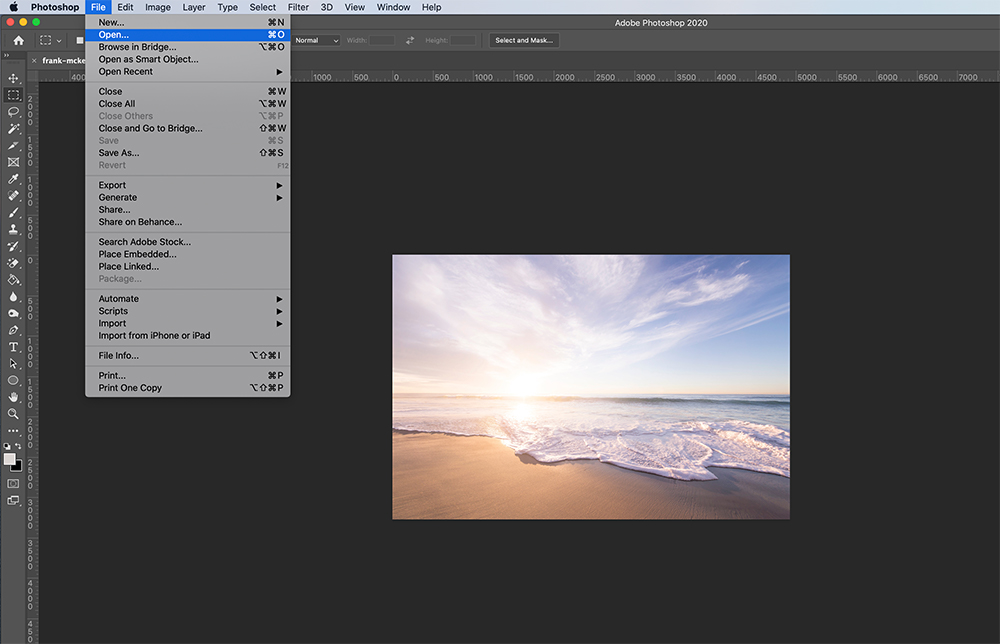Open the Window menu

(x=392, y=7)
